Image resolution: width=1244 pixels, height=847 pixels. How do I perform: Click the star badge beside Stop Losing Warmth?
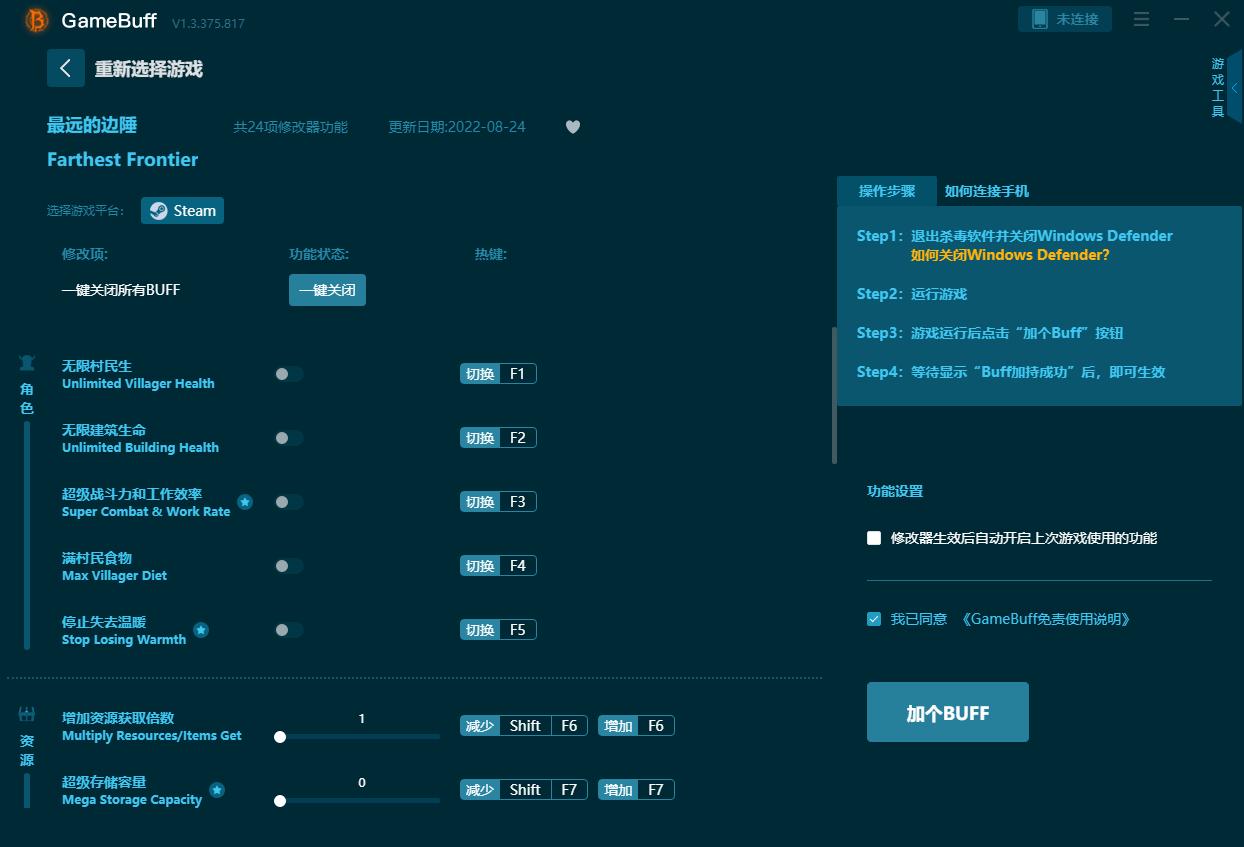click(x=201, y=630)
